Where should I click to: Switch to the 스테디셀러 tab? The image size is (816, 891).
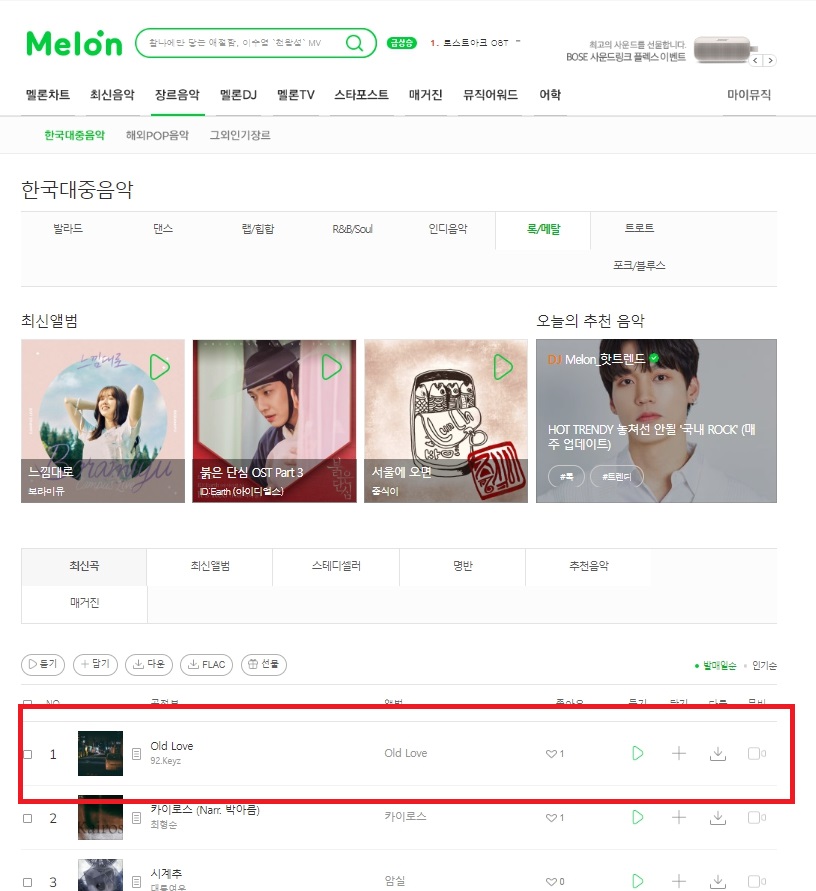[336, 566]
